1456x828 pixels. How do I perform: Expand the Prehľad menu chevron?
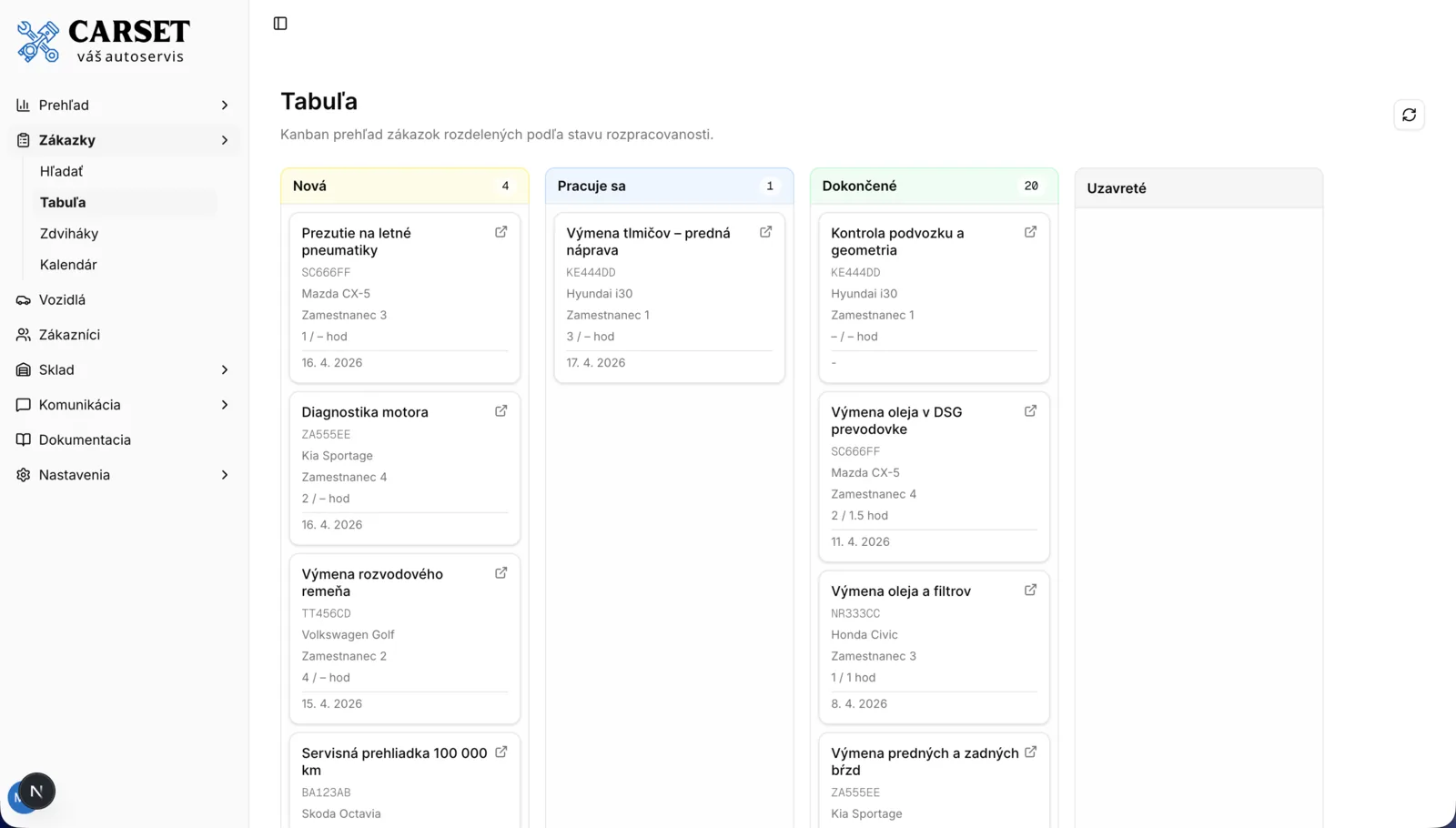click(x=225, y=106)
